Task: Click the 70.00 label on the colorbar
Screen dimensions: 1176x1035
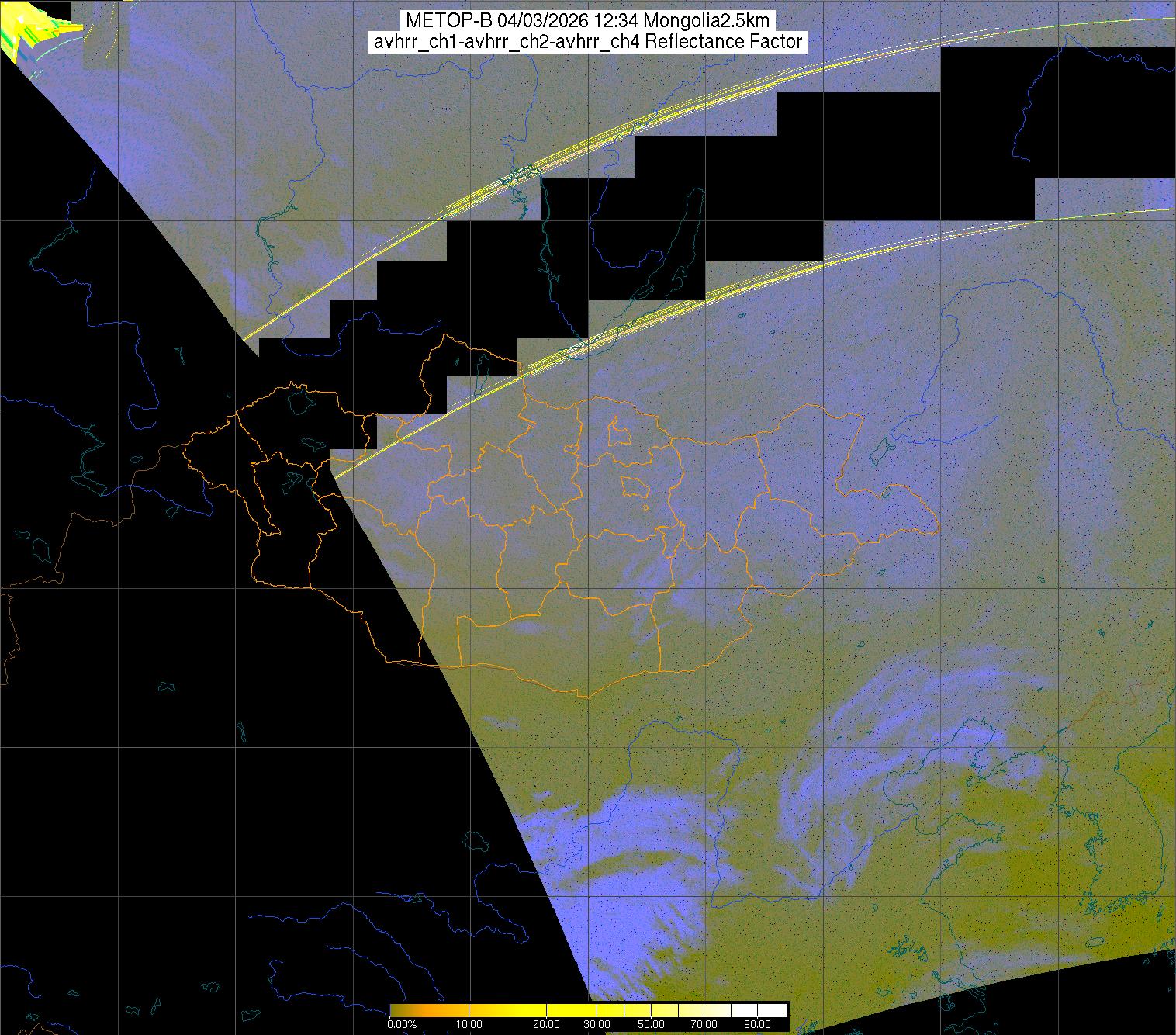Action: tap(693, 1025)
